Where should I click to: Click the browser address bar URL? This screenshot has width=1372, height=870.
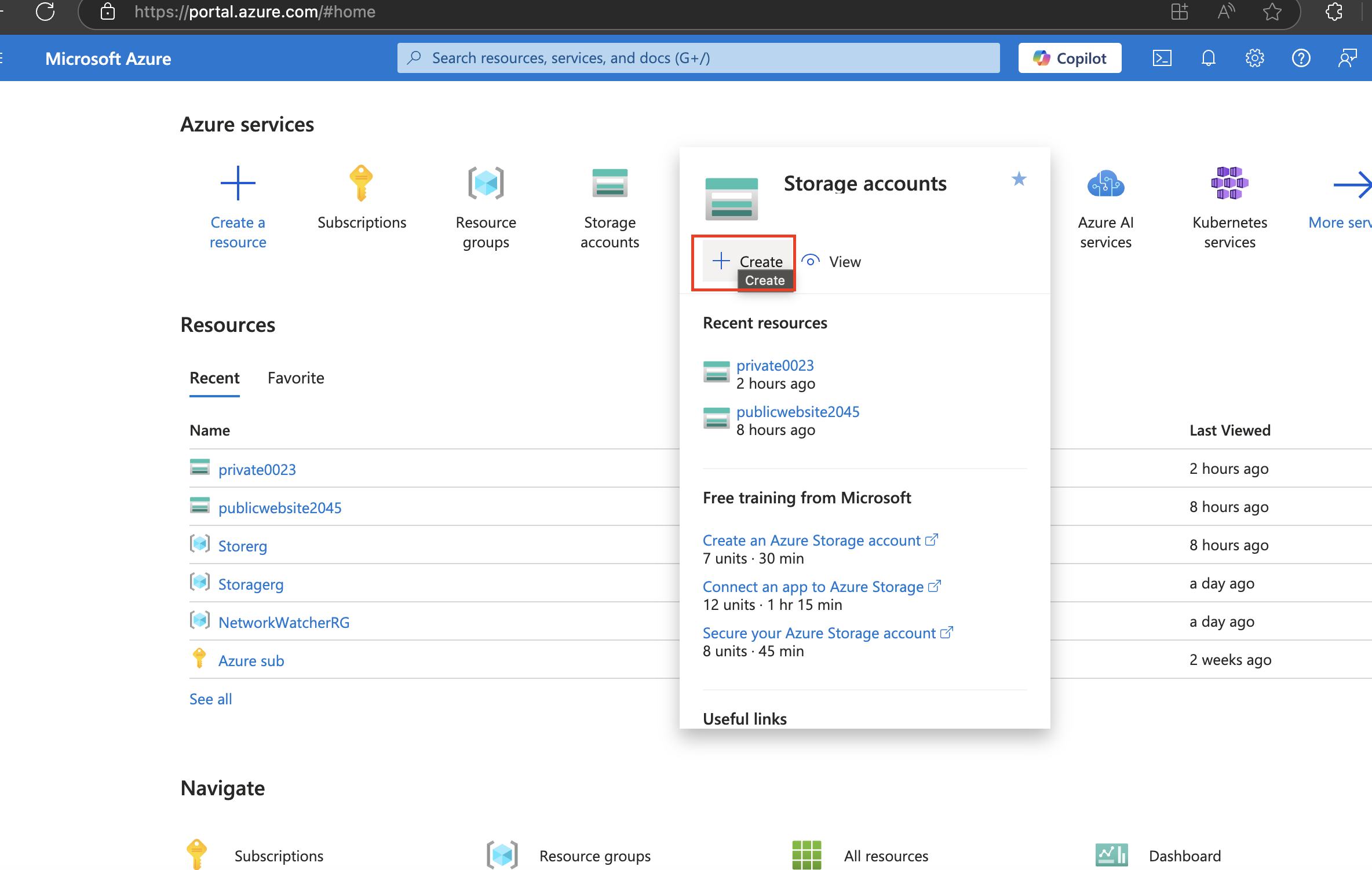[255, 12]
